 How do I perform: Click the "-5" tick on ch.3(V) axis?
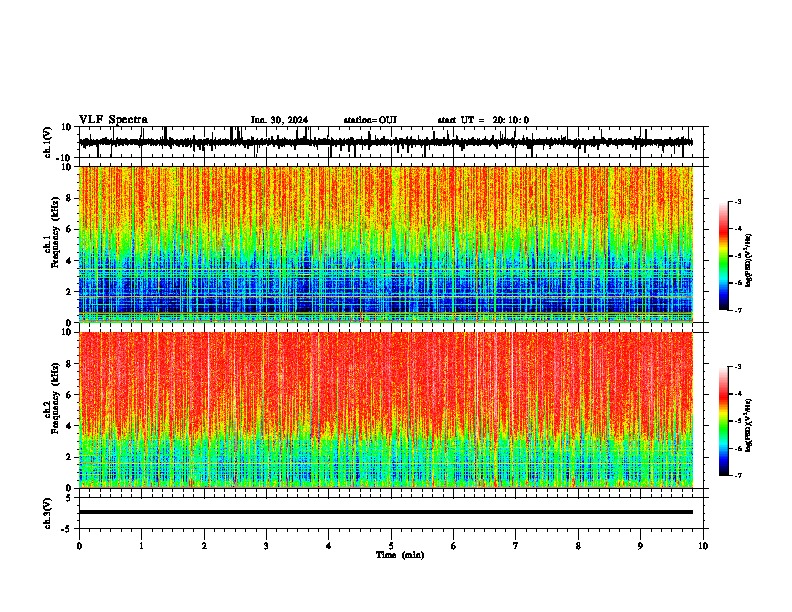pyautogui.click(x=67, y=529)
